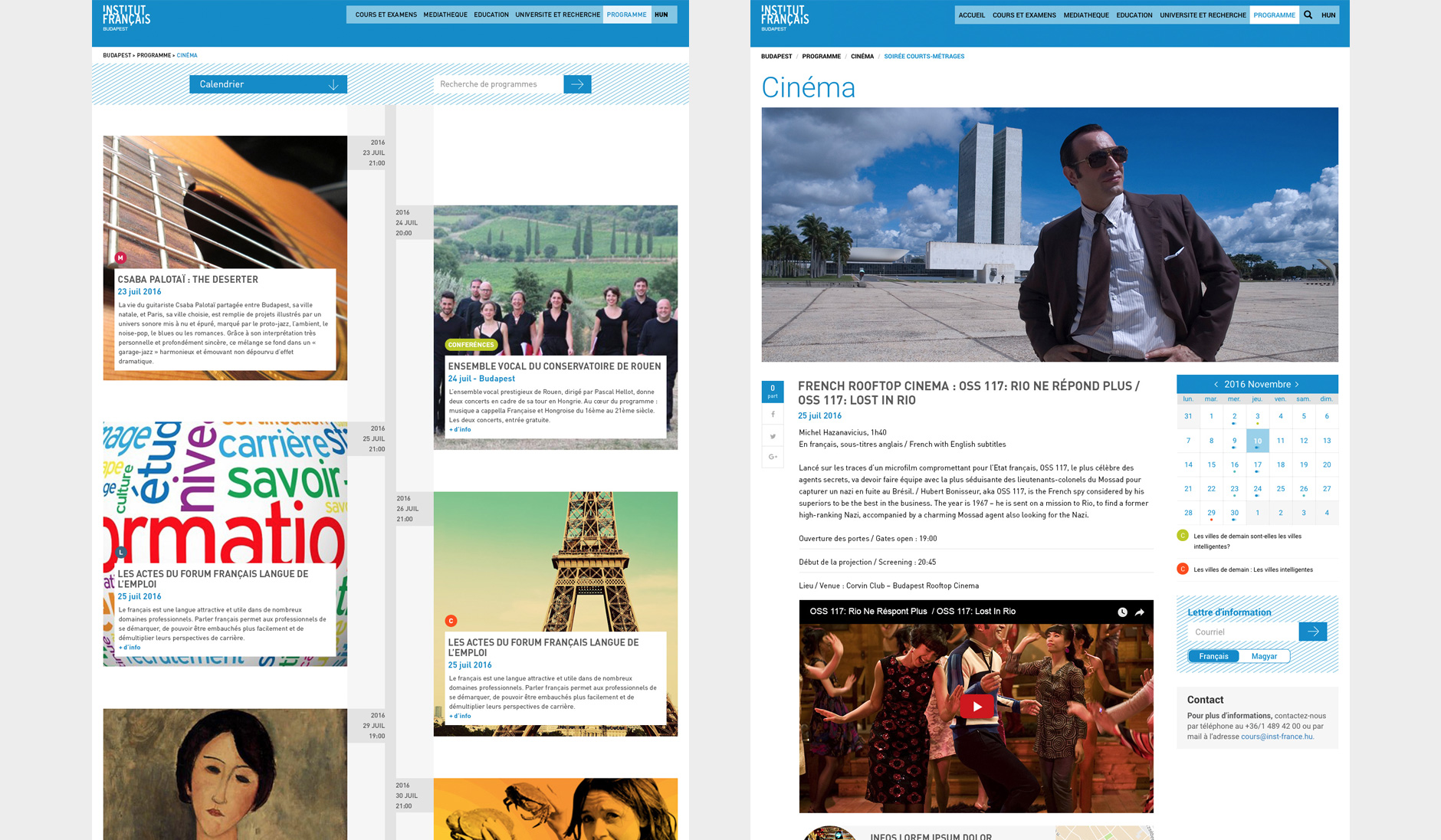Open COURS ET EXAMENS menu on right page
1441x840 pixels.
click(x=1024, y=15)
